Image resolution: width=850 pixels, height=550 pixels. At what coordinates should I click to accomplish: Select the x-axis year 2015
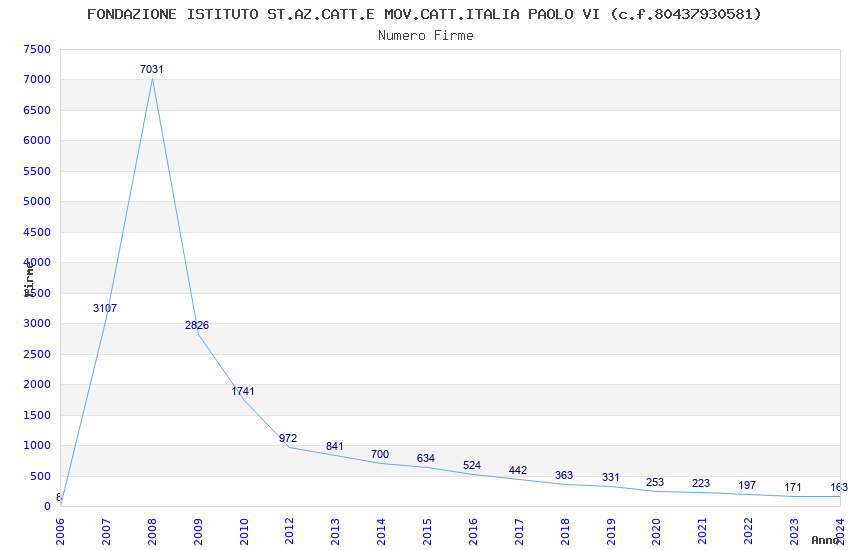[x=427, y=531]
